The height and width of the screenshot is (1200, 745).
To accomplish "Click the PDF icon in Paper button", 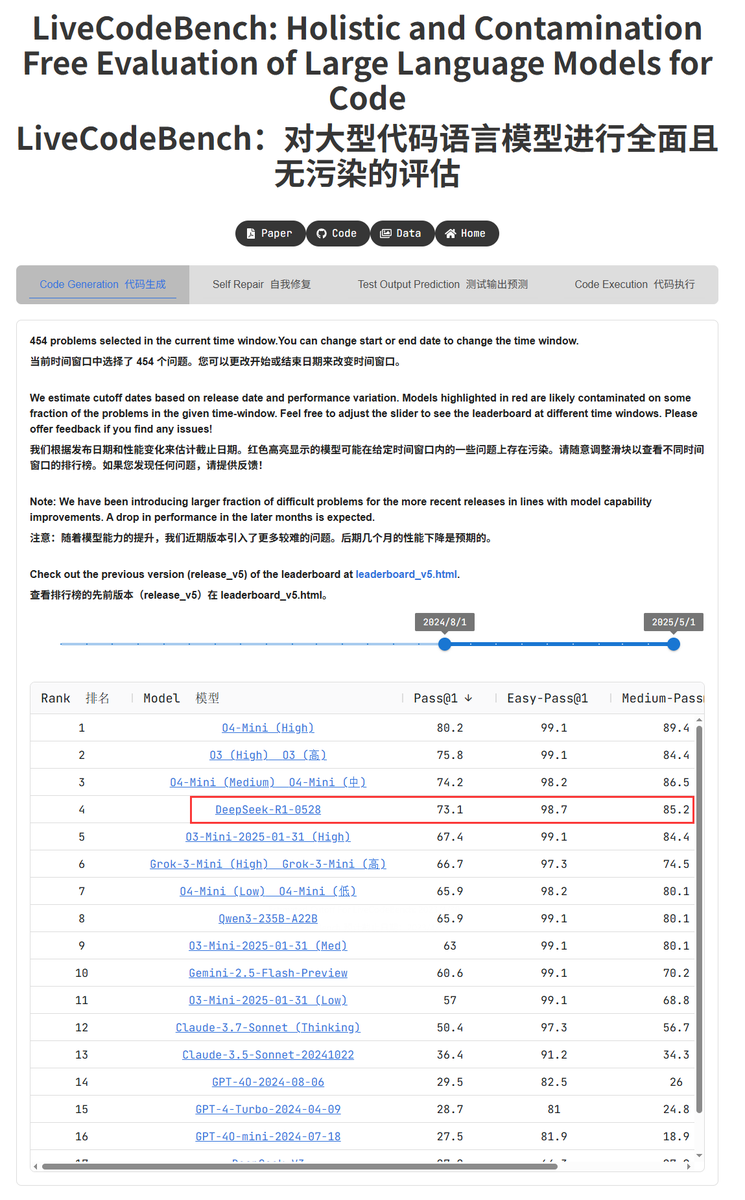I will [251, 233].
